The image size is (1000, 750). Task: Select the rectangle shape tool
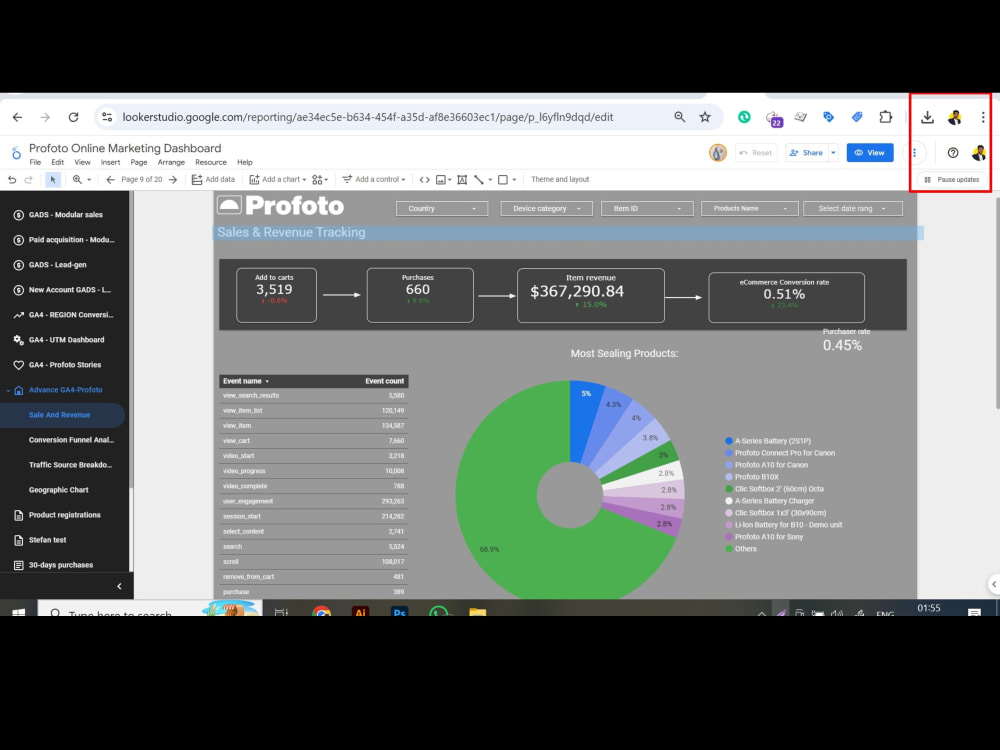pos(503,180)
